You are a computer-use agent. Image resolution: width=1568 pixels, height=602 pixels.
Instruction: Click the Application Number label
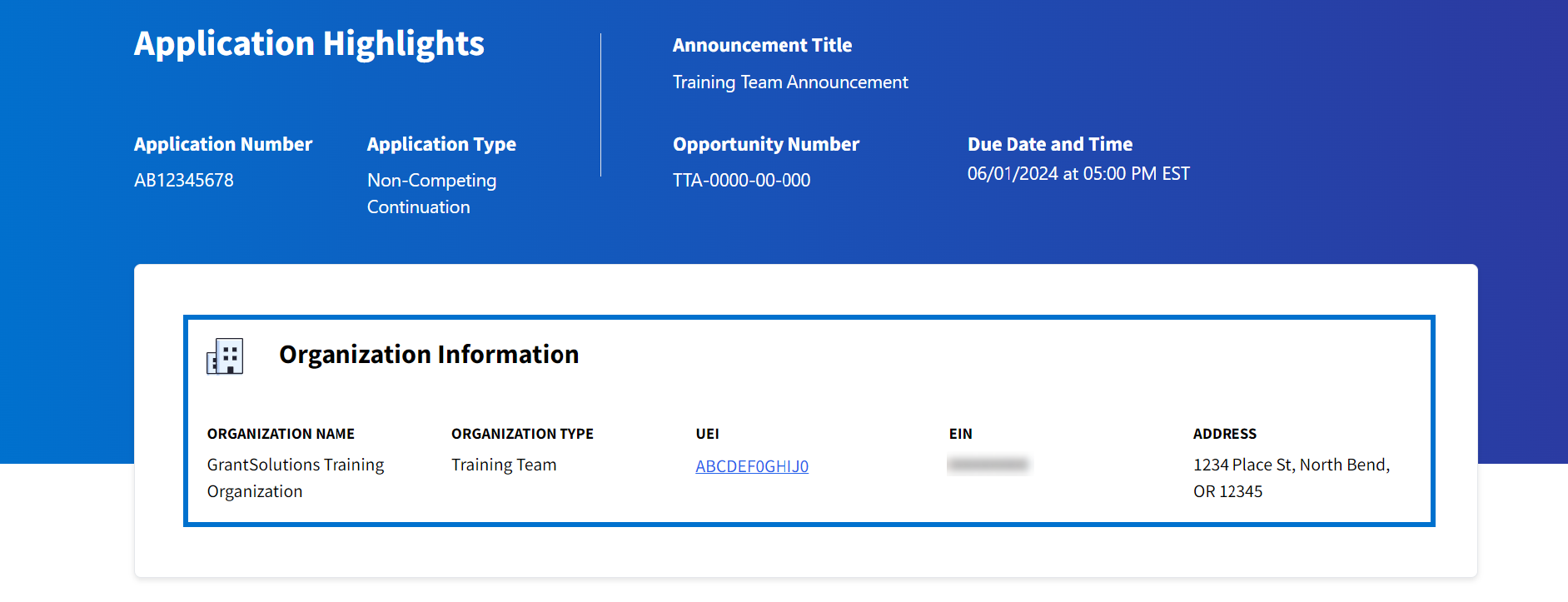click(222, 144)
